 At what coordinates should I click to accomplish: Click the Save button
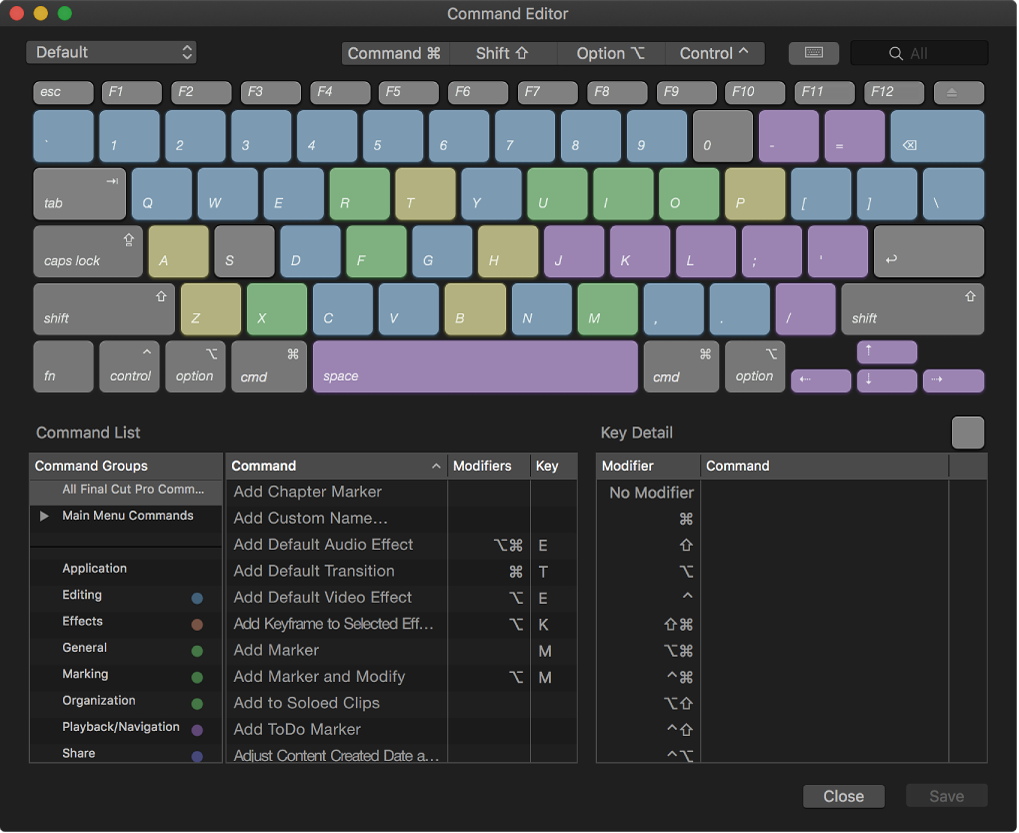tap(945, 796)
